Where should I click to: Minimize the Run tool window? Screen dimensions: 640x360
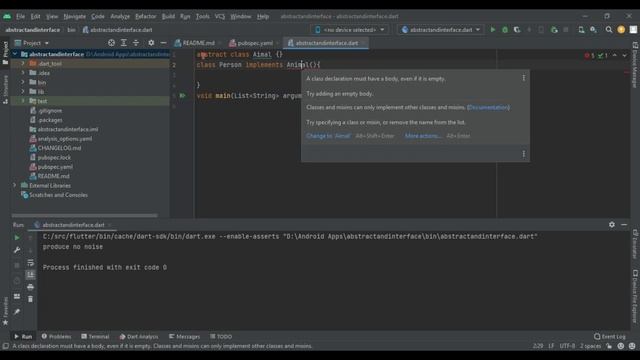[624, 224]
